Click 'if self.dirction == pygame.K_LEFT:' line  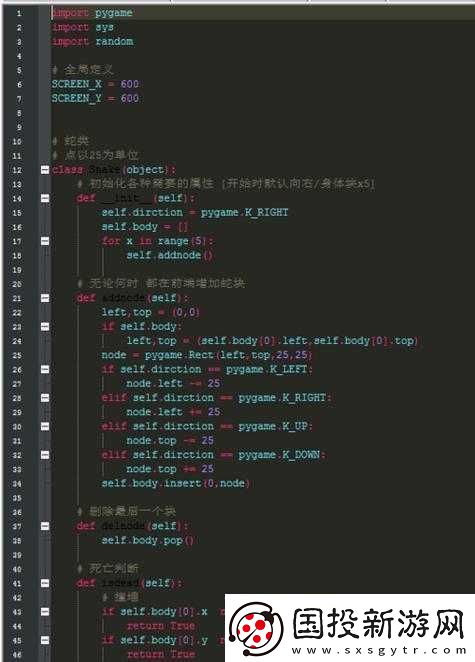coord(207,369)
